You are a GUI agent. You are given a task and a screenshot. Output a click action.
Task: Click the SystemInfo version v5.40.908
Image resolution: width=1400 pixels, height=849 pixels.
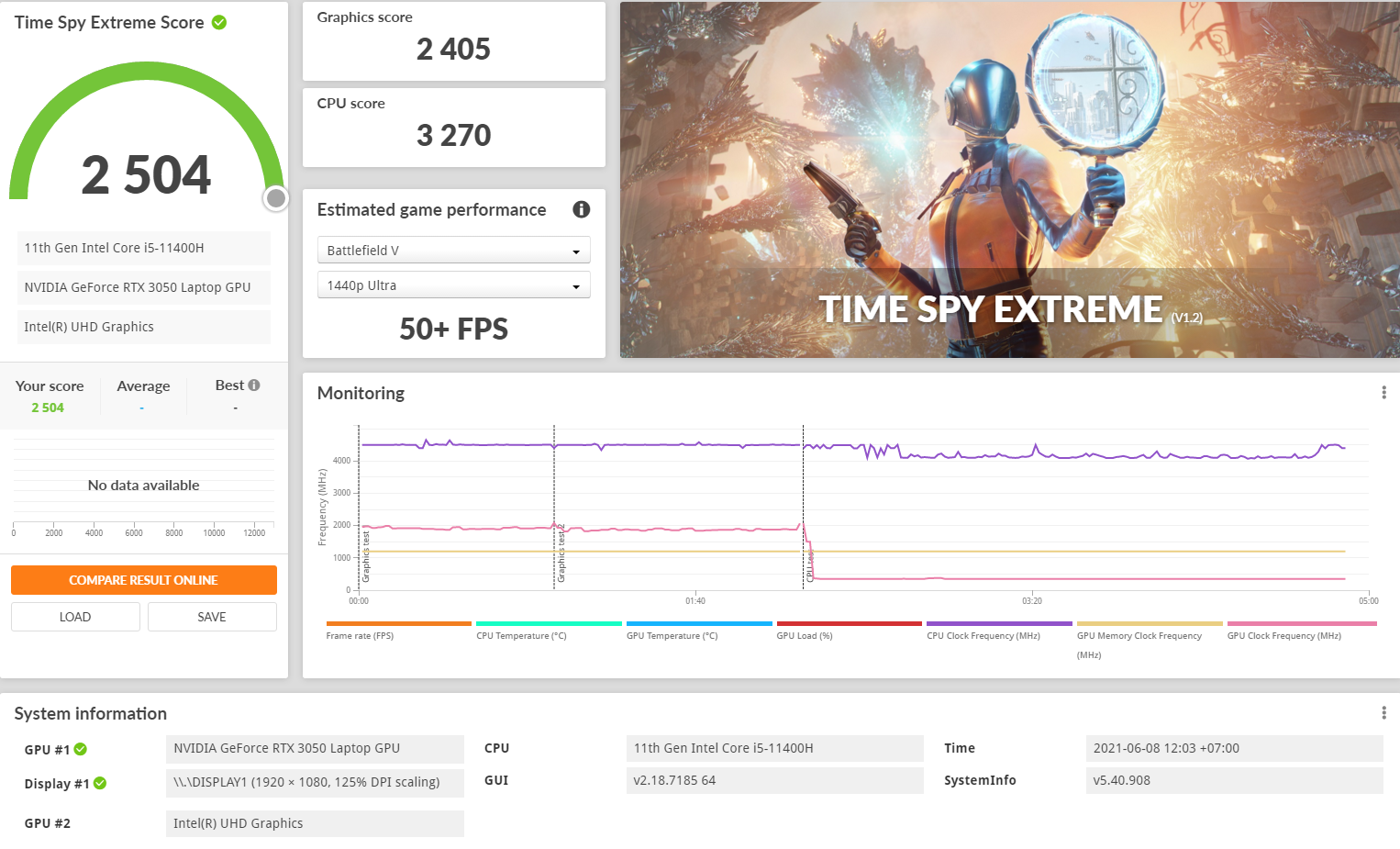pos(1234,780)
